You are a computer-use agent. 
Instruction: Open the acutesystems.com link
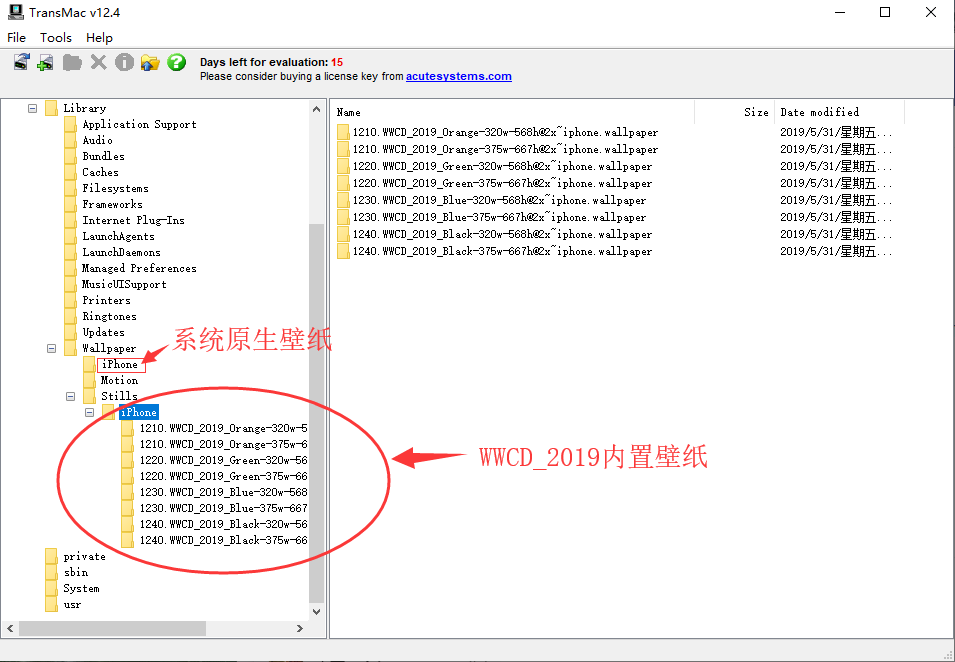point(459,77)
